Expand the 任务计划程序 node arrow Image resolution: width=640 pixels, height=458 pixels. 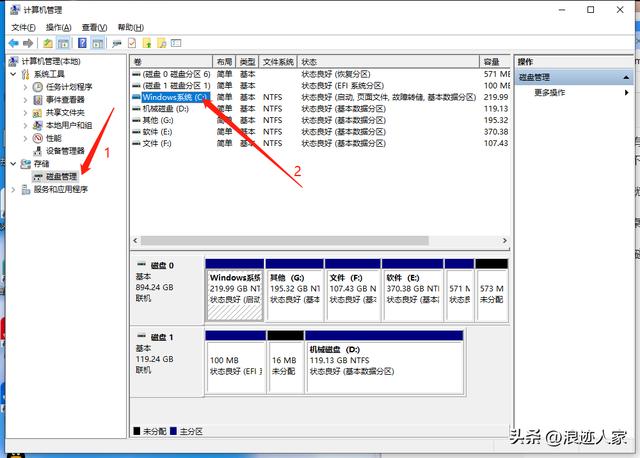[x=25, y=87]
